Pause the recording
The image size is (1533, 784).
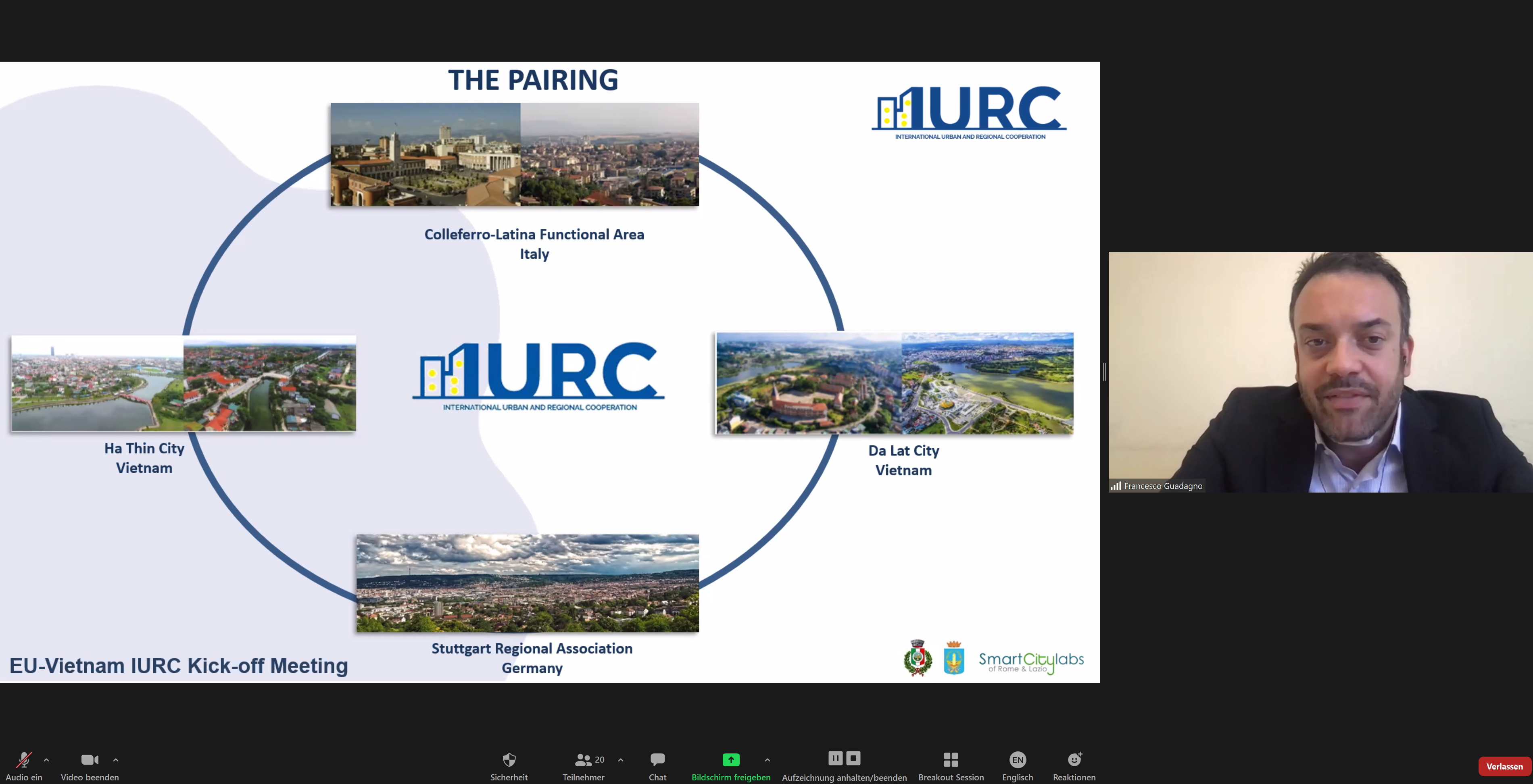coord(835,758)
